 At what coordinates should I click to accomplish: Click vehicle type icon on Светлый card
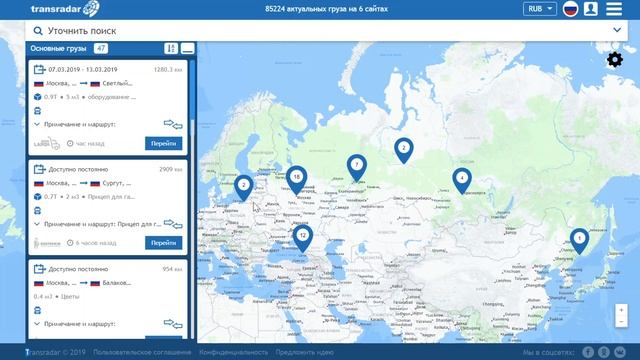click(38, 111)
